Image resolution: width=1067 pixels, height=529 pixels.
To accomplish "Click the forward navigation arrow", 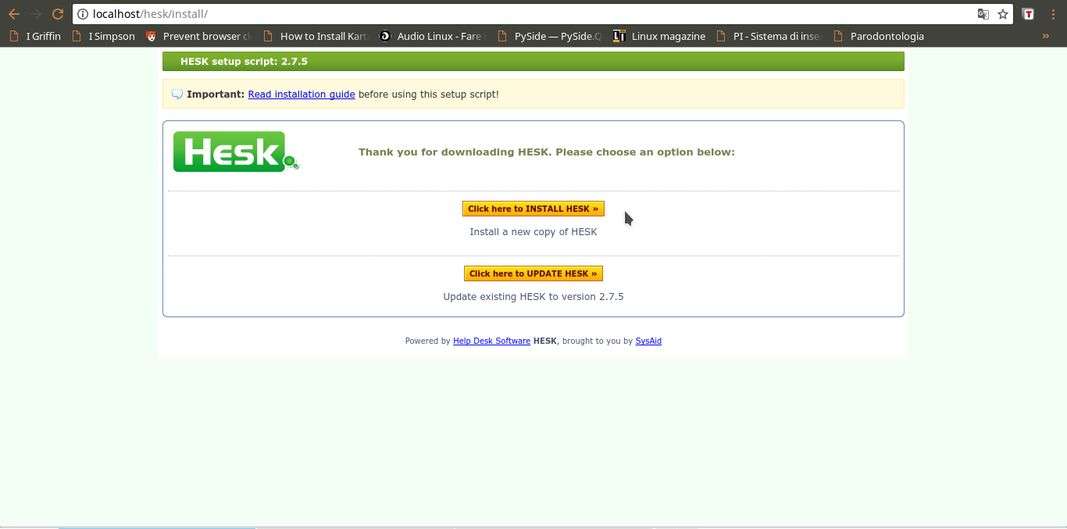I will tap(36, 14).
